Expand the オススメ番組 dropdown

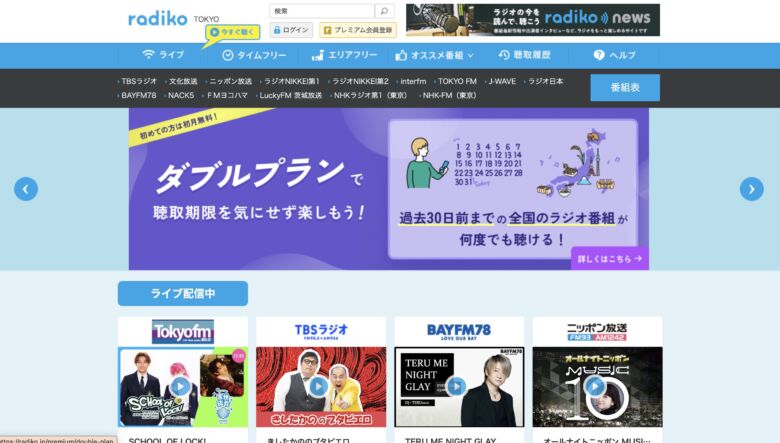point(435,55)
